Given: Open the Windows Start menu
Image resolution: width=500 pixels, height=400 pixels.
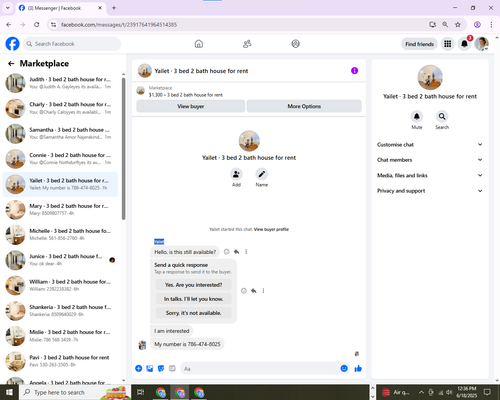Looking at the screenshot, I should coord(9,392).
